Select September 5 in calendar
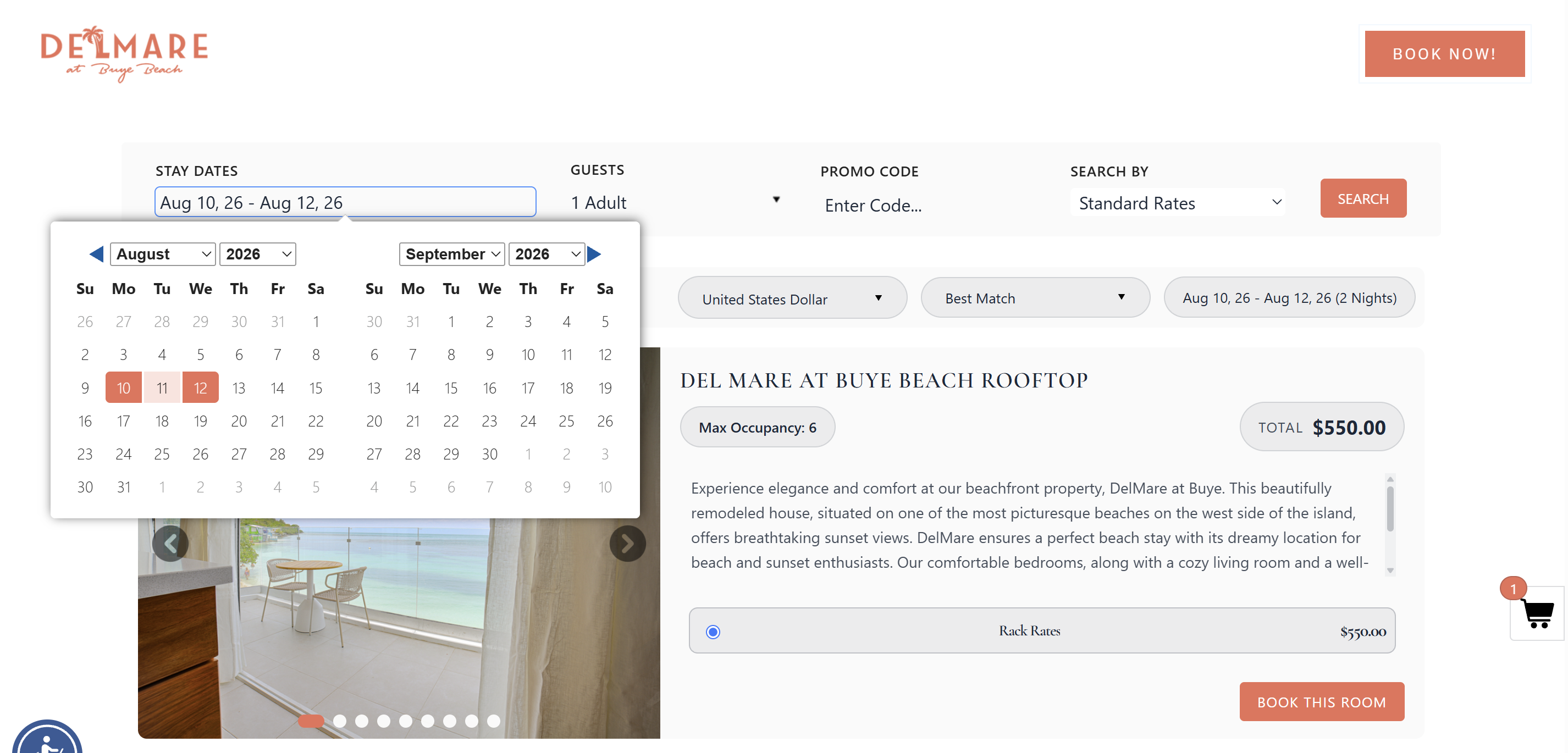1568x753 pixels. 605,322
